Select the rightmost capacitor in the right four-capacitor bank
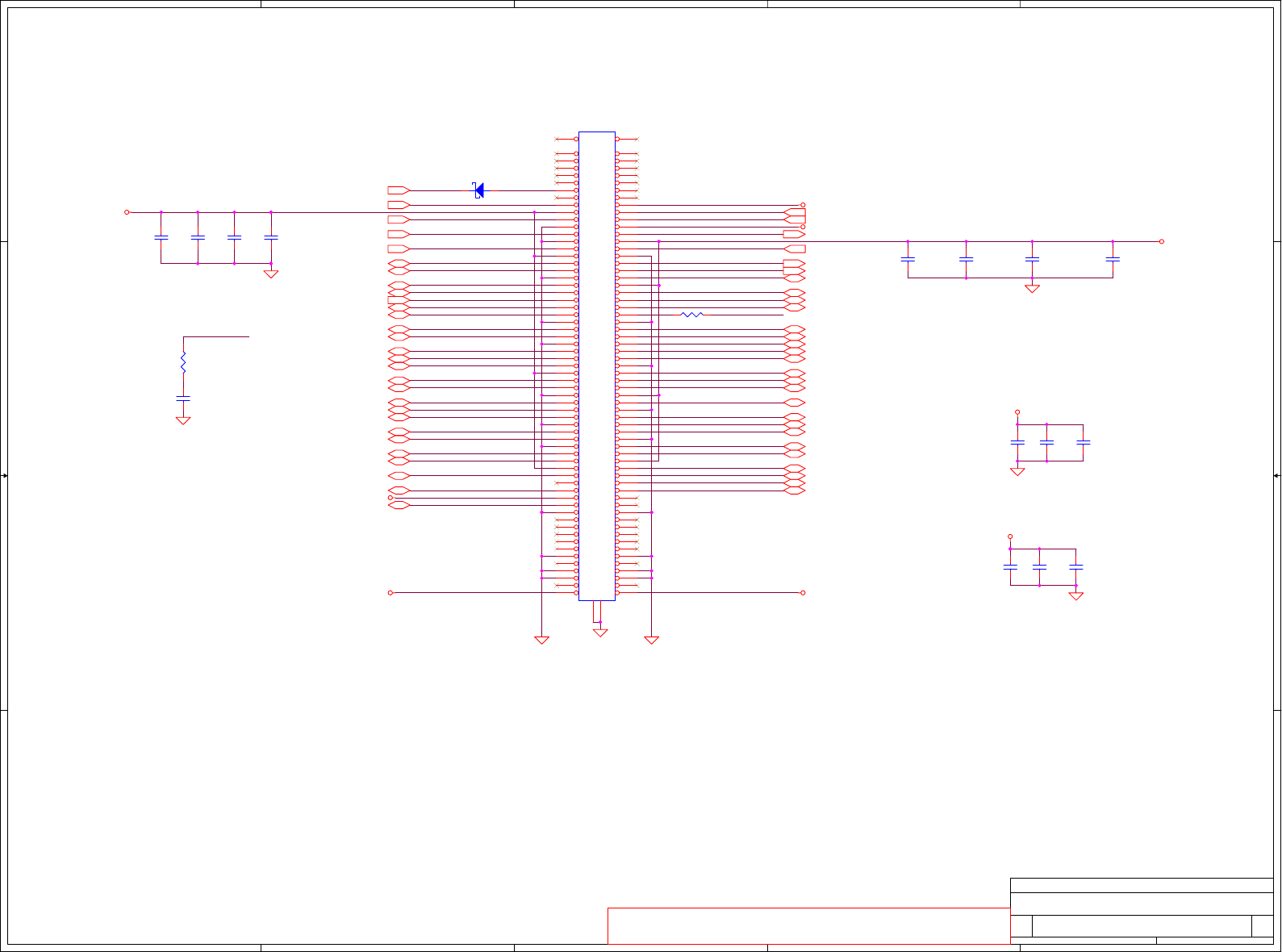This screenshot has height=952, width=1282. (1113, 260)
